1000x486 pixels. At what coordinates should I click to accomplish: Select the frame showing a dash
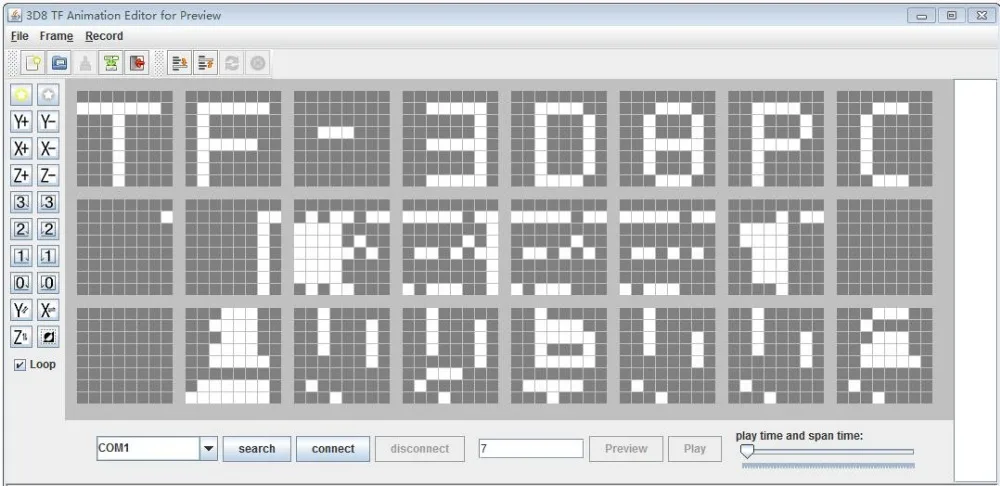(x=342, y=138)
